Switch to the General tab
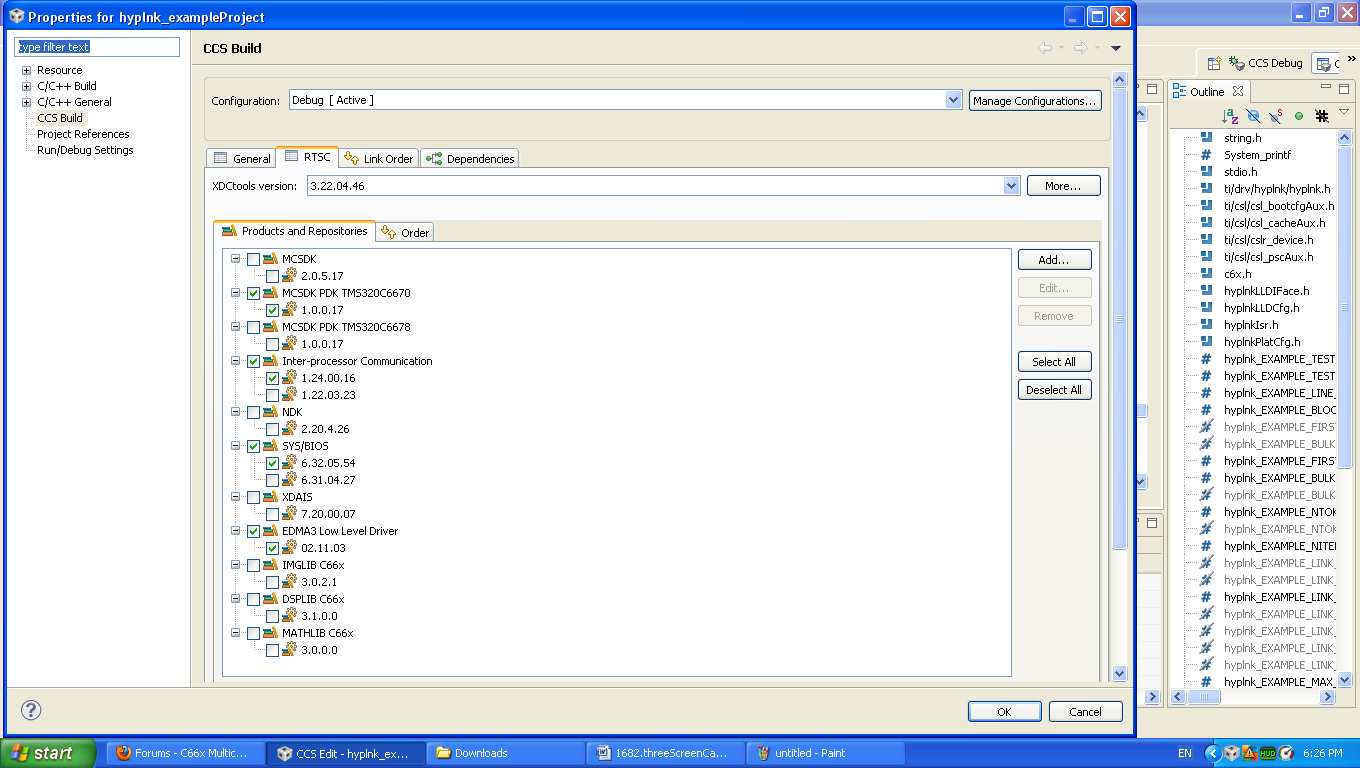This screenshot has width=1360, height=768. pos(241,158)
